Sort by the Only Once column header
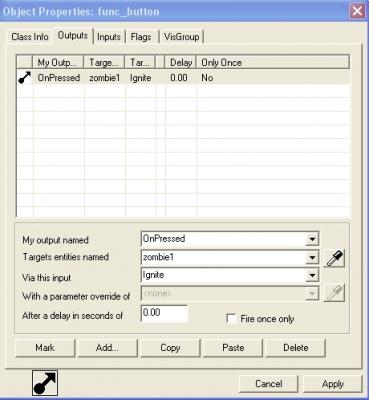Screen dimensions: 369x400 (273, 62)
